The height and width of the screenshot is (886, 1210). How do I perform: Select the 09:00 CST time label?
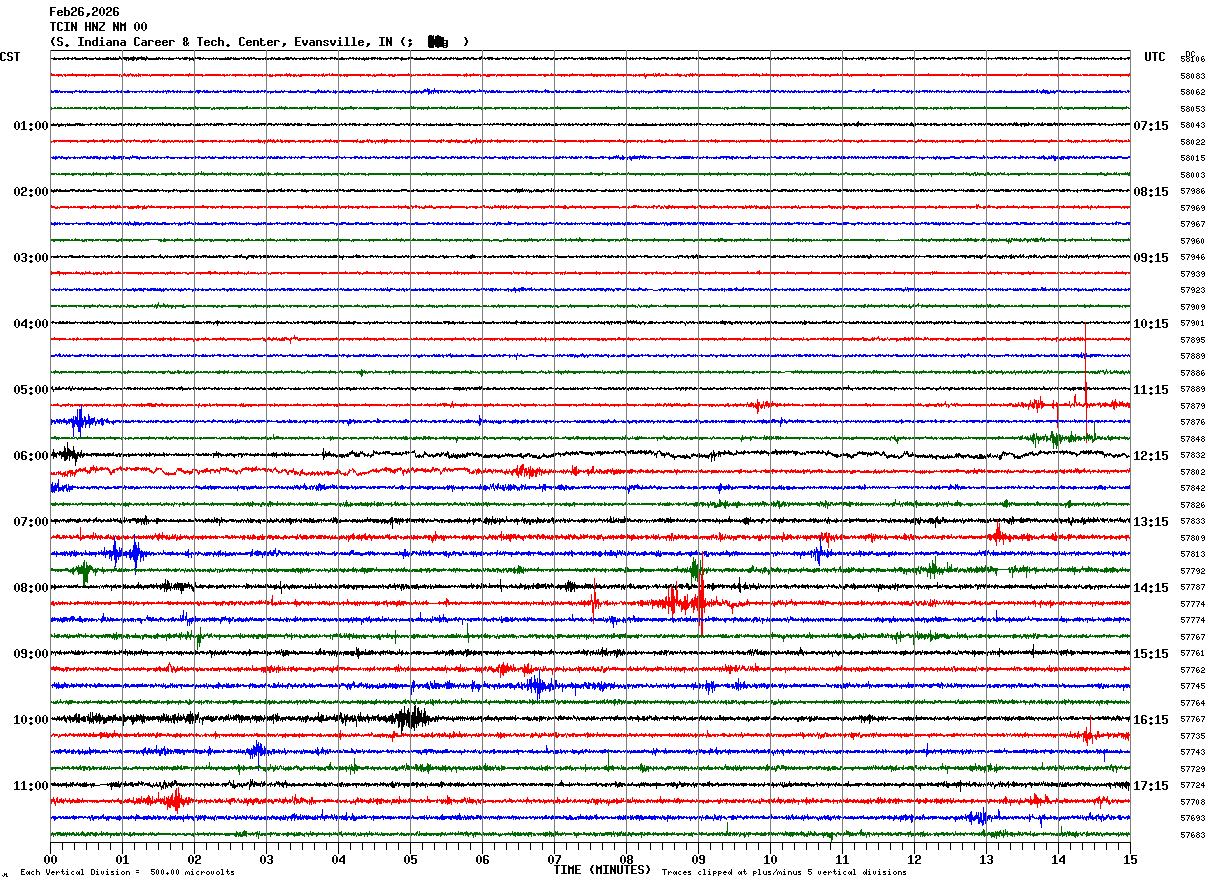click(31, 654)
